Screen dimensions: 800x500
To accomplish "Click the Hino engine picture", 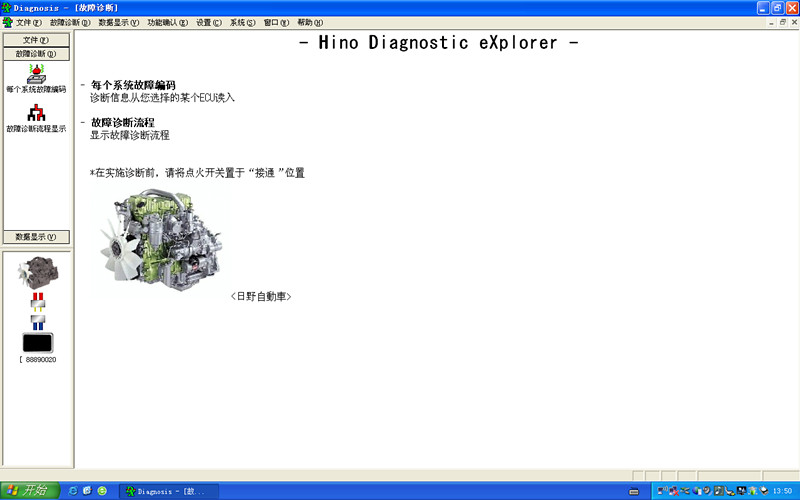I will (x=160, y=238).
